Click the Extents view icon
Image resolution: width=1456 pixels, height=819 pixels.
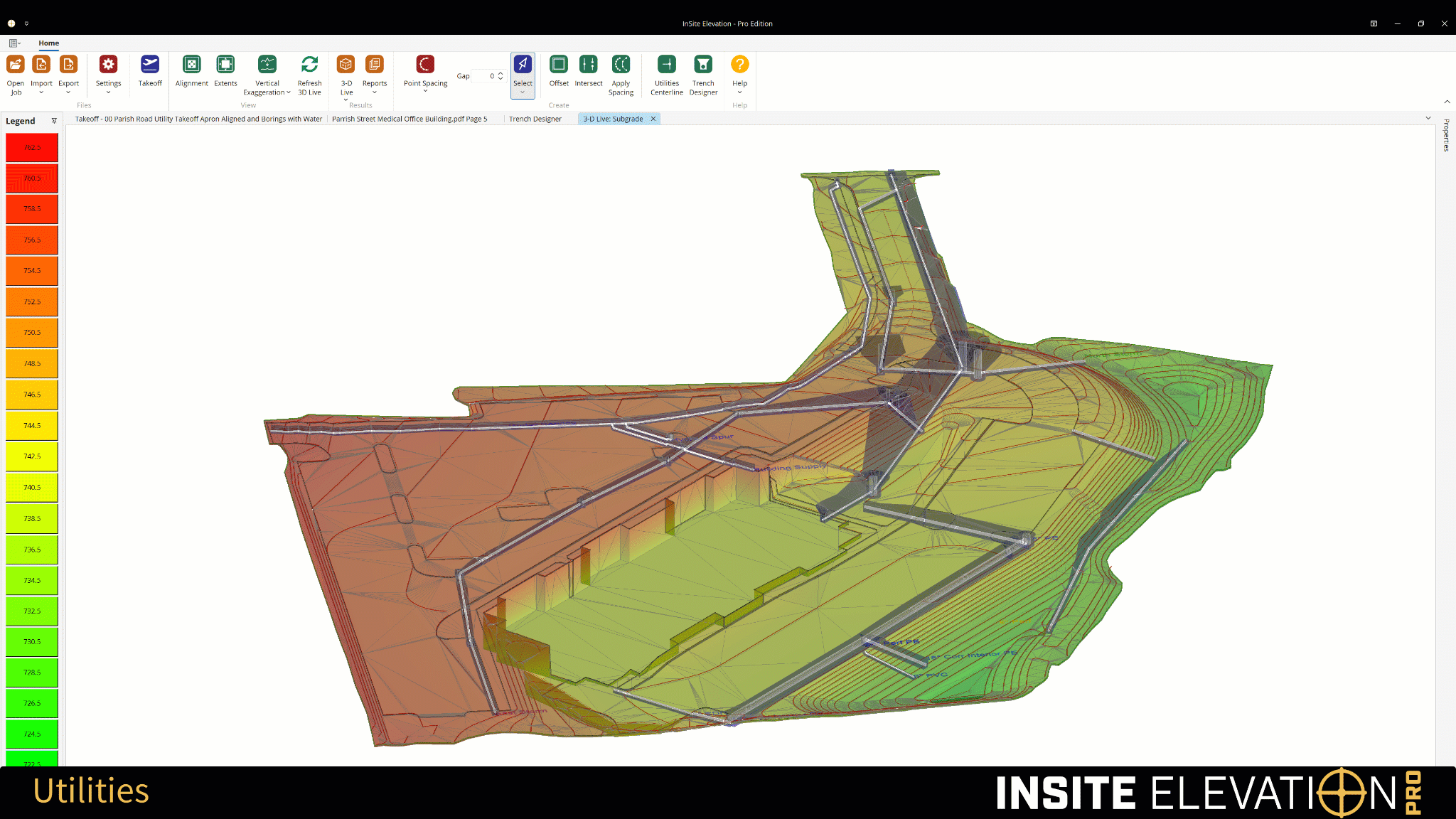click(x=225, y=65)
